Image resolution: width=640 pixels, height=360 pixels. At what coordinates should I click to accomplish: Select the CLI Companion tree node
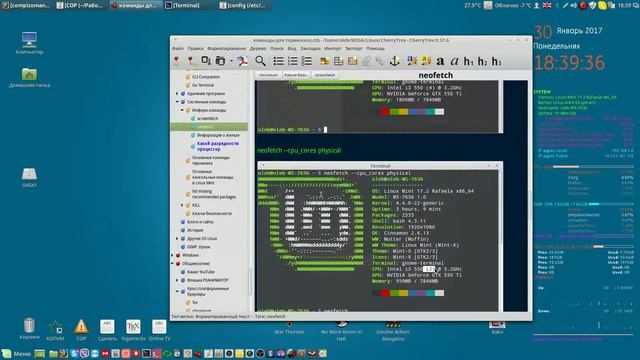[x=206, y=77]
